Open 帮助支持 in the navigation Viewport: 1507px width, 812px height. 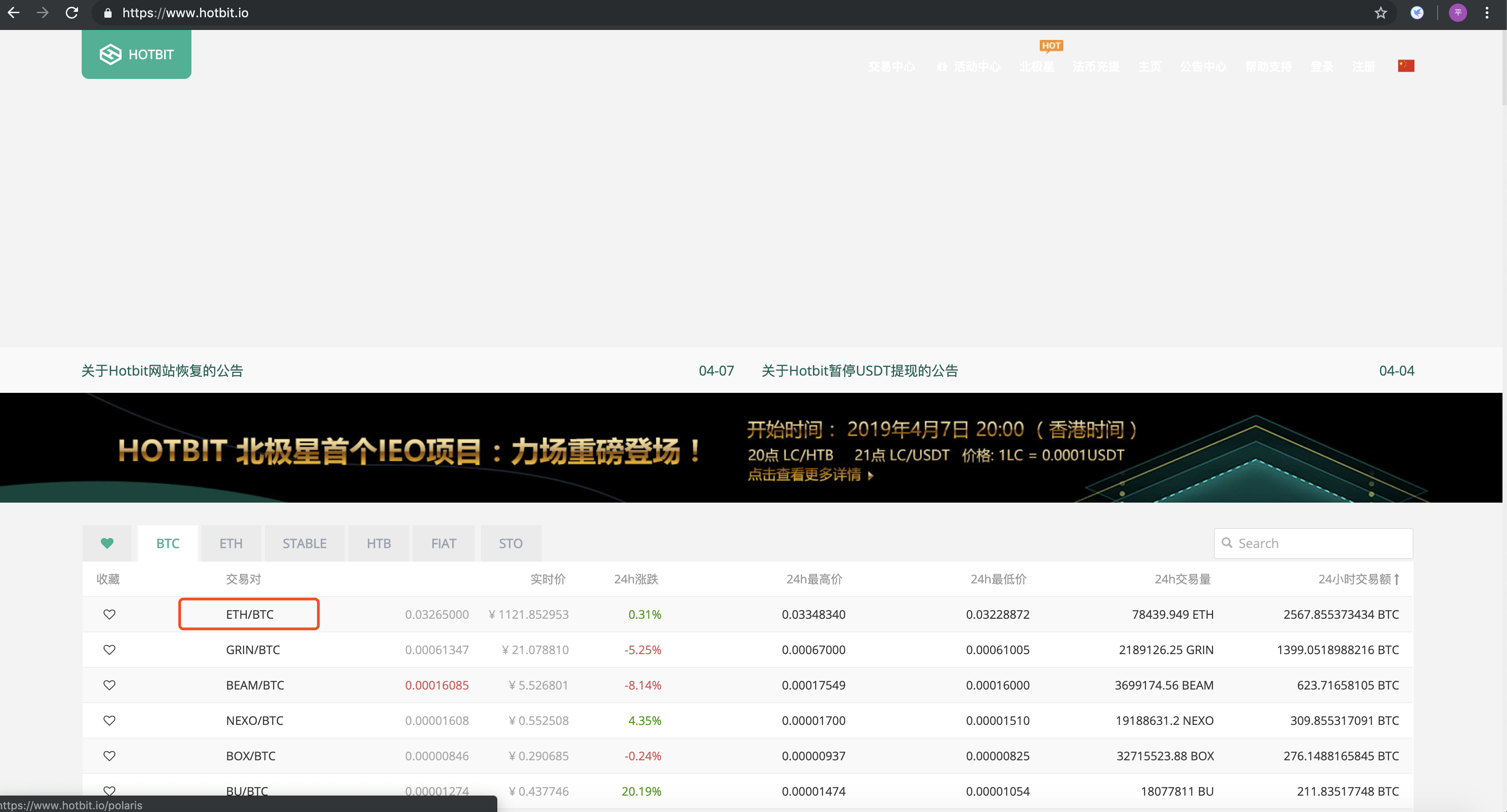[x=1268, y=67]
